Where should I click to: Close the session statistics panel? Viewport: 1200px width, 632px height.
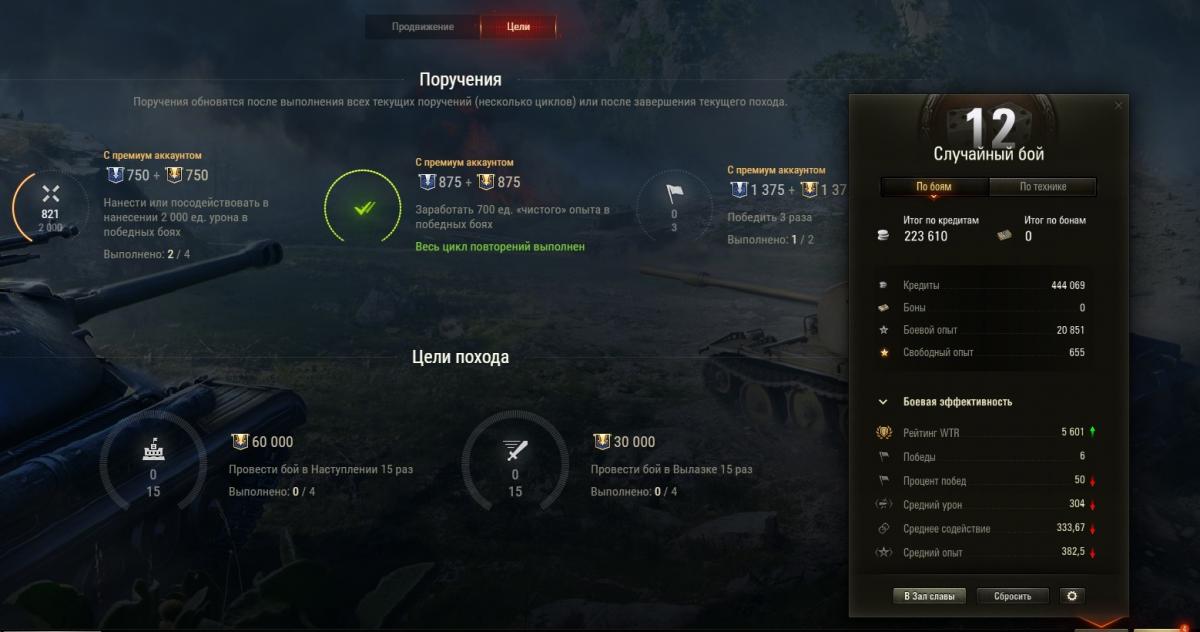coord(1118,105)
